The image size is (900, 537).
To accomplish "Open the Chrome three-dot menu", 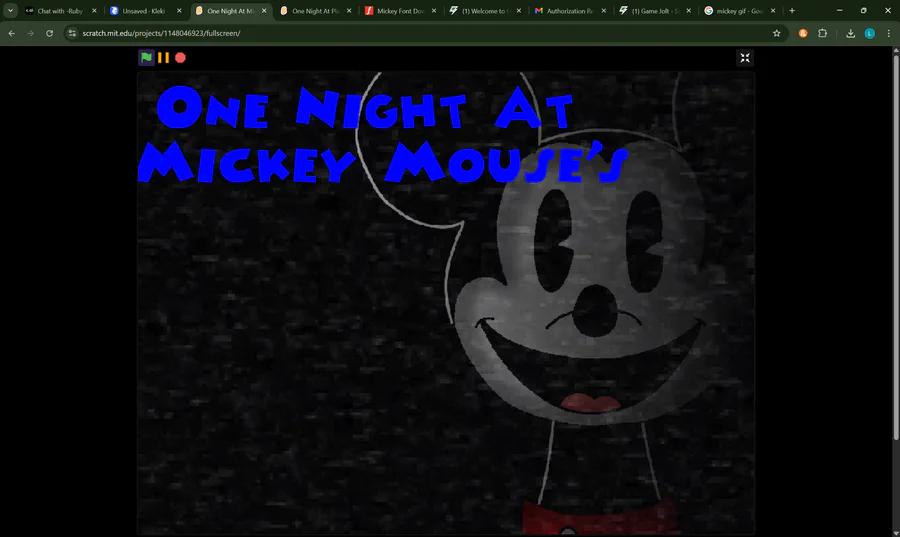I will [x=889, y=33].
